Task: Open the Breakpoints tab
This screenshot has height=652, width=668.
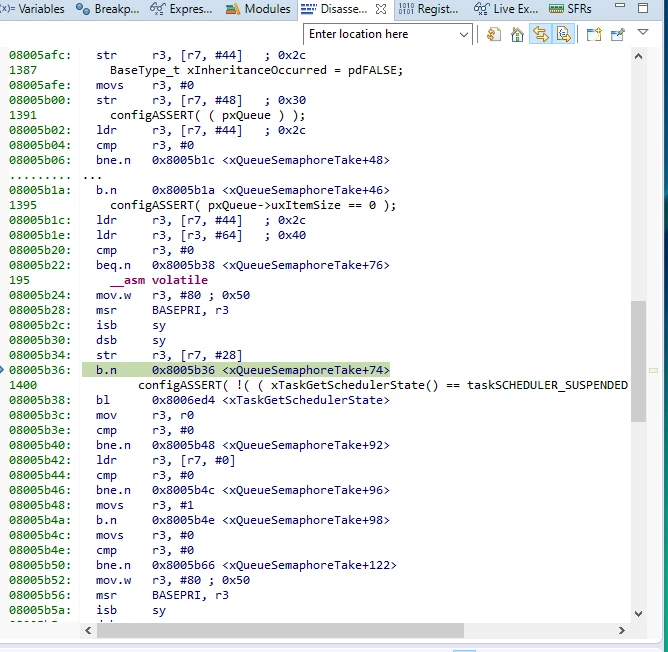Action: [107, 9]
